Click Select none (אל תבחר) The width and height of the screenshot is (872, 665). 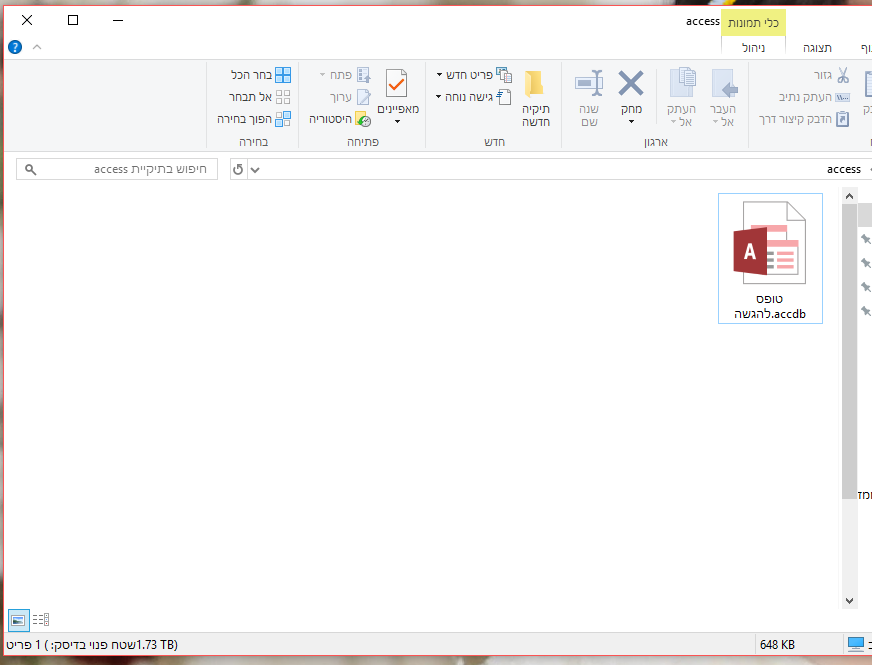pyautogui.click(x=260, y=97)
